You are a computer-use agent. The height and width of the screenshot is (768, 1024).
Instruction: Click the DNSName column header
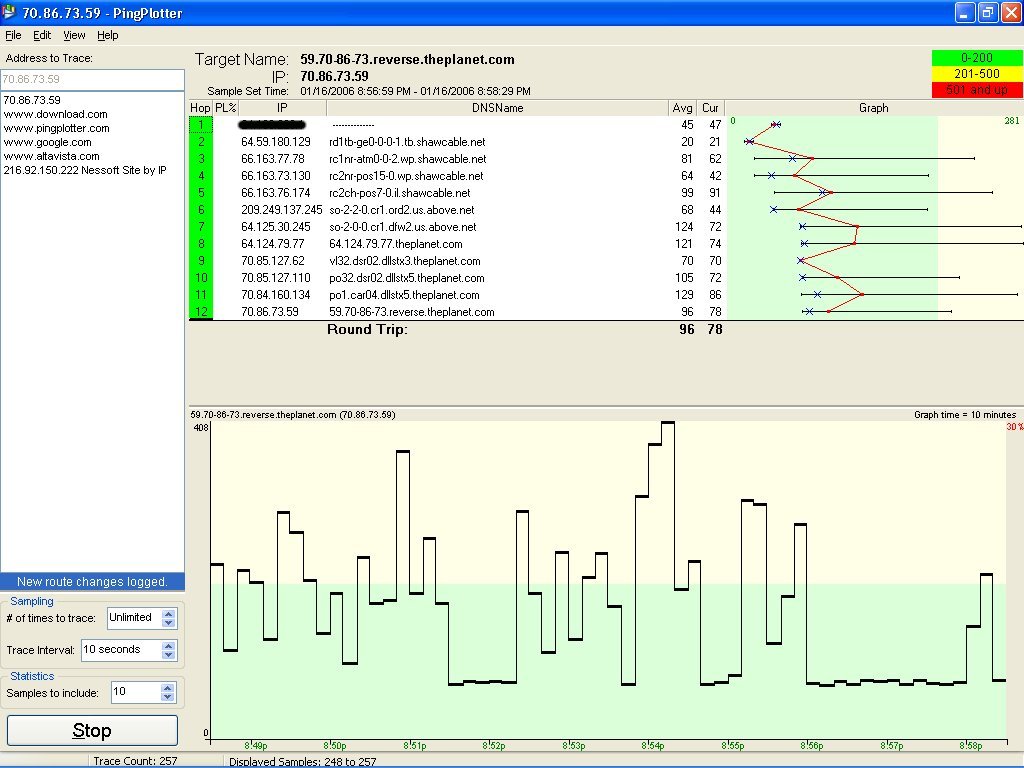pyautogui.click(x=497, y=108)
